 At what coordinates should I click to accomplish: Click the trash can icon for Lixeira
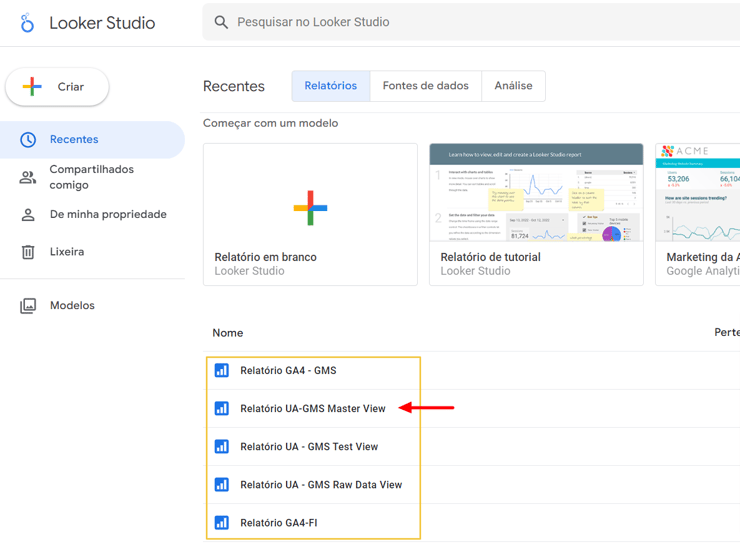[x=28, y=252]
